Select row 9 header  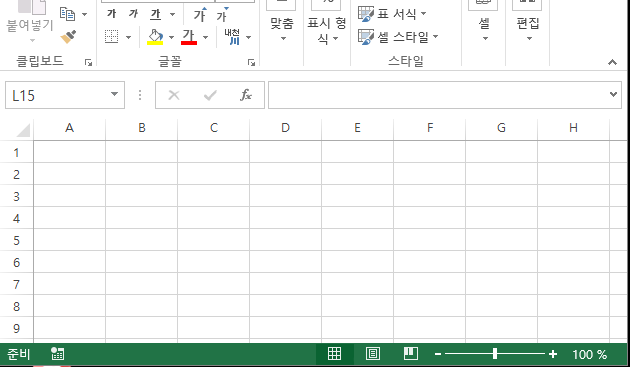click(16, 328)
